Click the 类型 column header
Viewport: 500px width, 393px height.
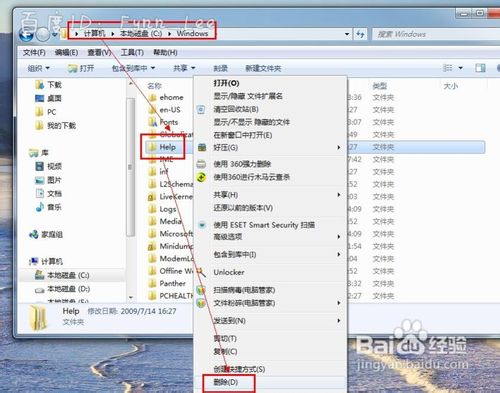(380, 86)
